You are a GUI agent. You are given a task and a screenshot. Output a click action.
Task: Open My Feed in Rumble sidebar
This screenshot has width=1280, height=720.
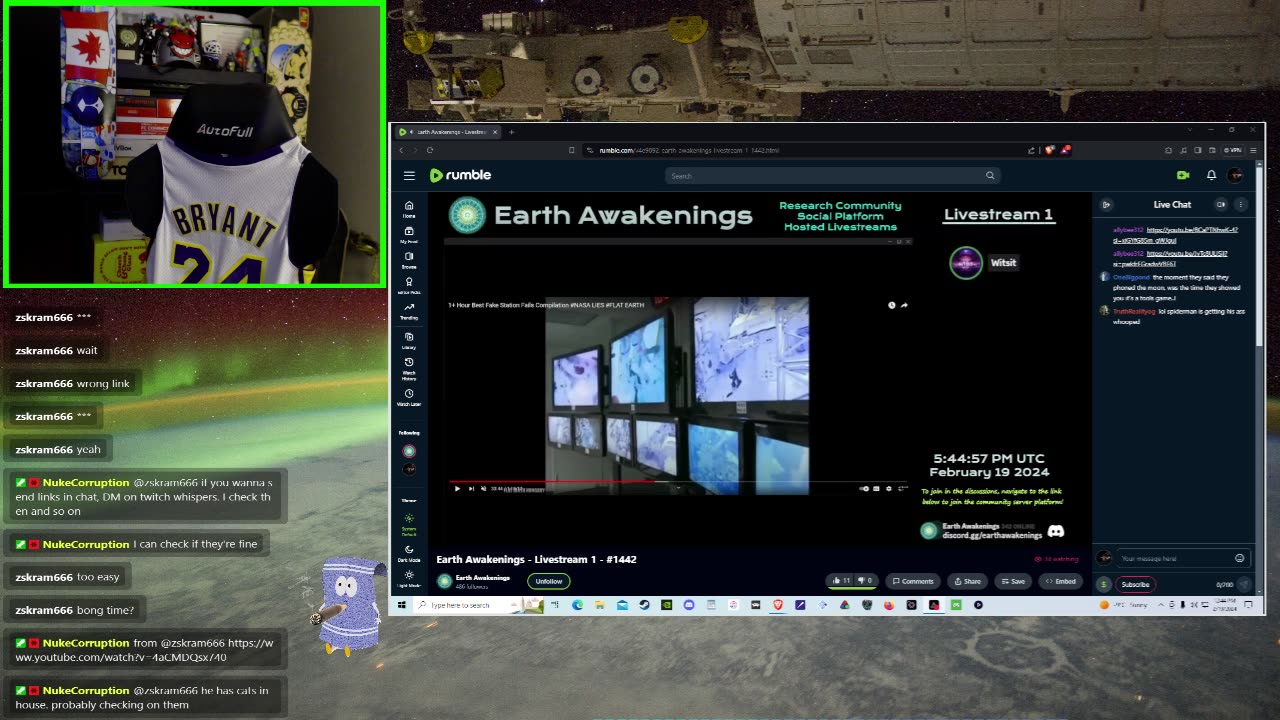click(409, 235)
